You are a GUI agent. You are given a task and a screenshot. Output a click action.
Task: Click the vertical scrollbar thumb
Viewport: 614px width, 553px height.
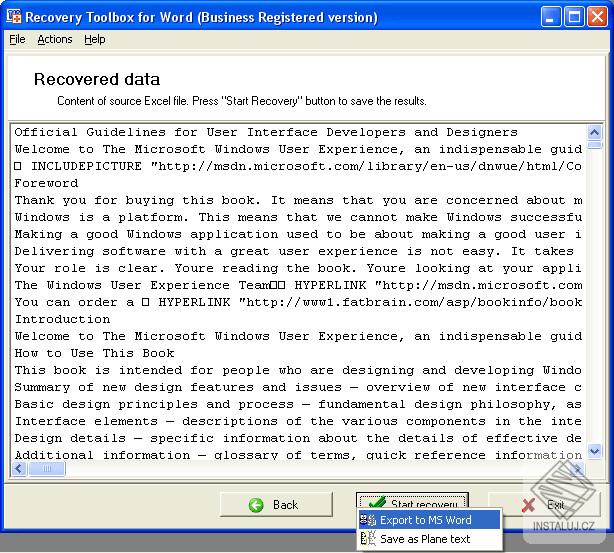pyautogui.click(x=594, y=146)
